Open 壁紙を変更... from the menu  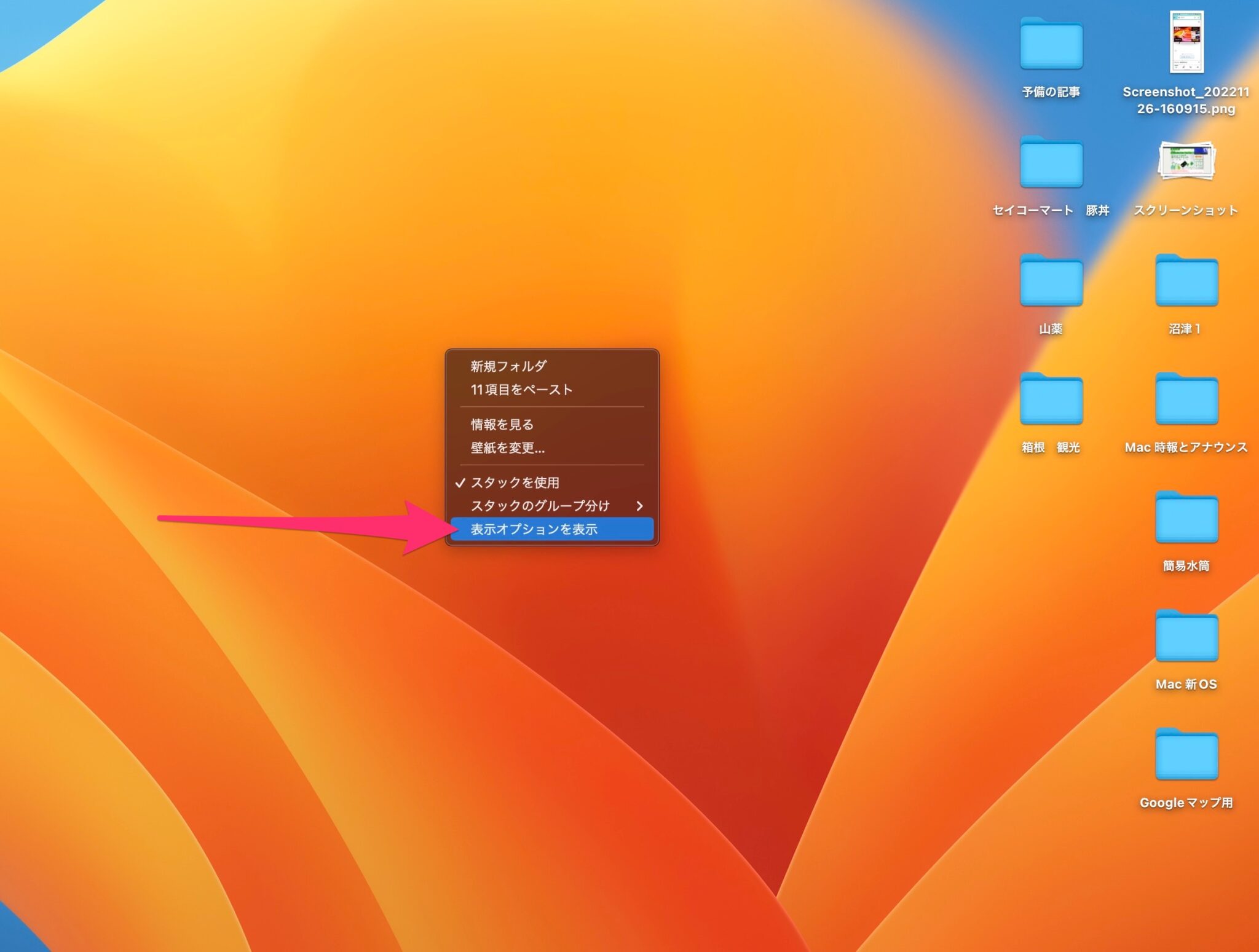[x=508, y=447]
